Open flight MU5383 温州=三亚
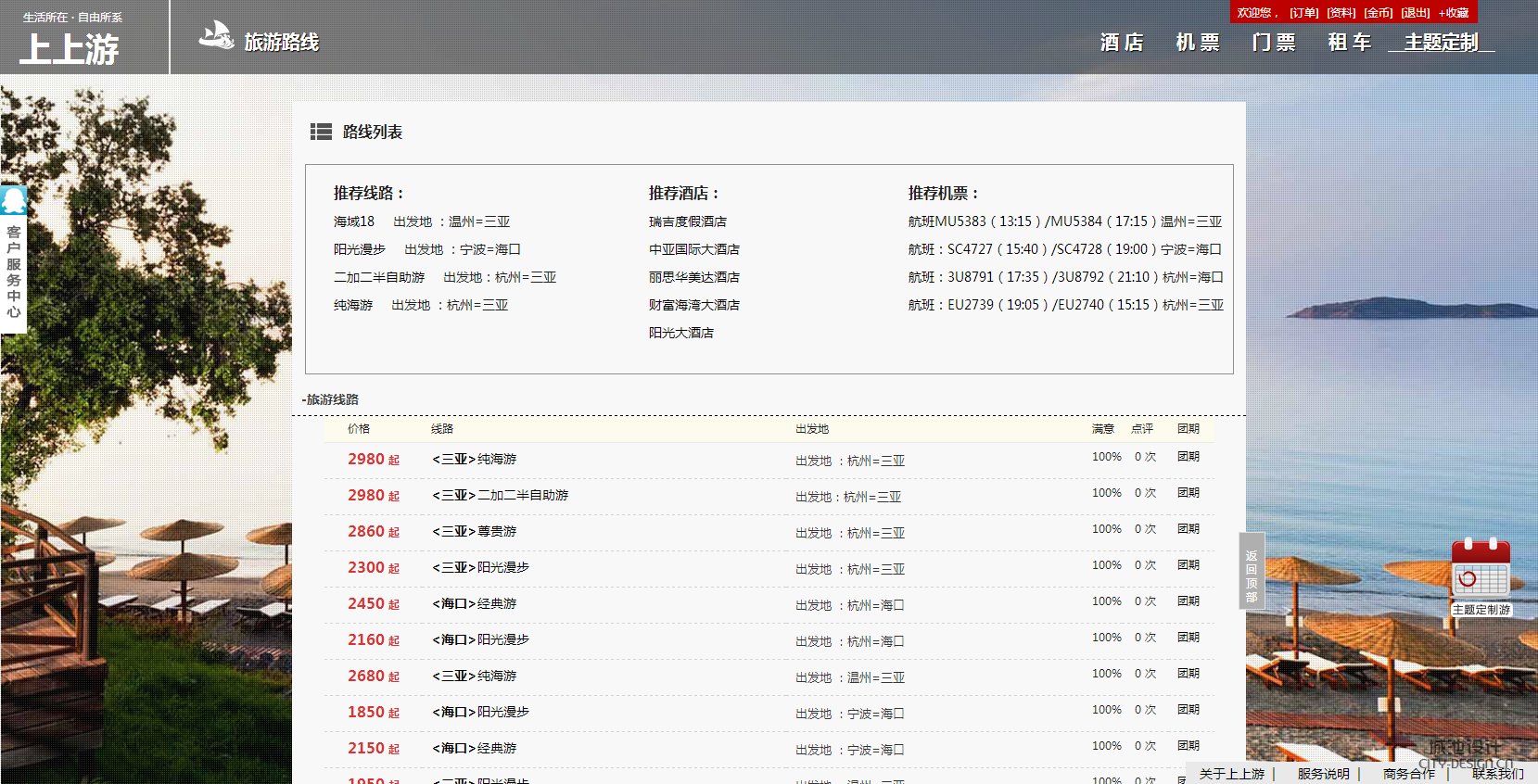Image resolution: width=1538 pixels, height=784 pixels. tap(1065, 221)
